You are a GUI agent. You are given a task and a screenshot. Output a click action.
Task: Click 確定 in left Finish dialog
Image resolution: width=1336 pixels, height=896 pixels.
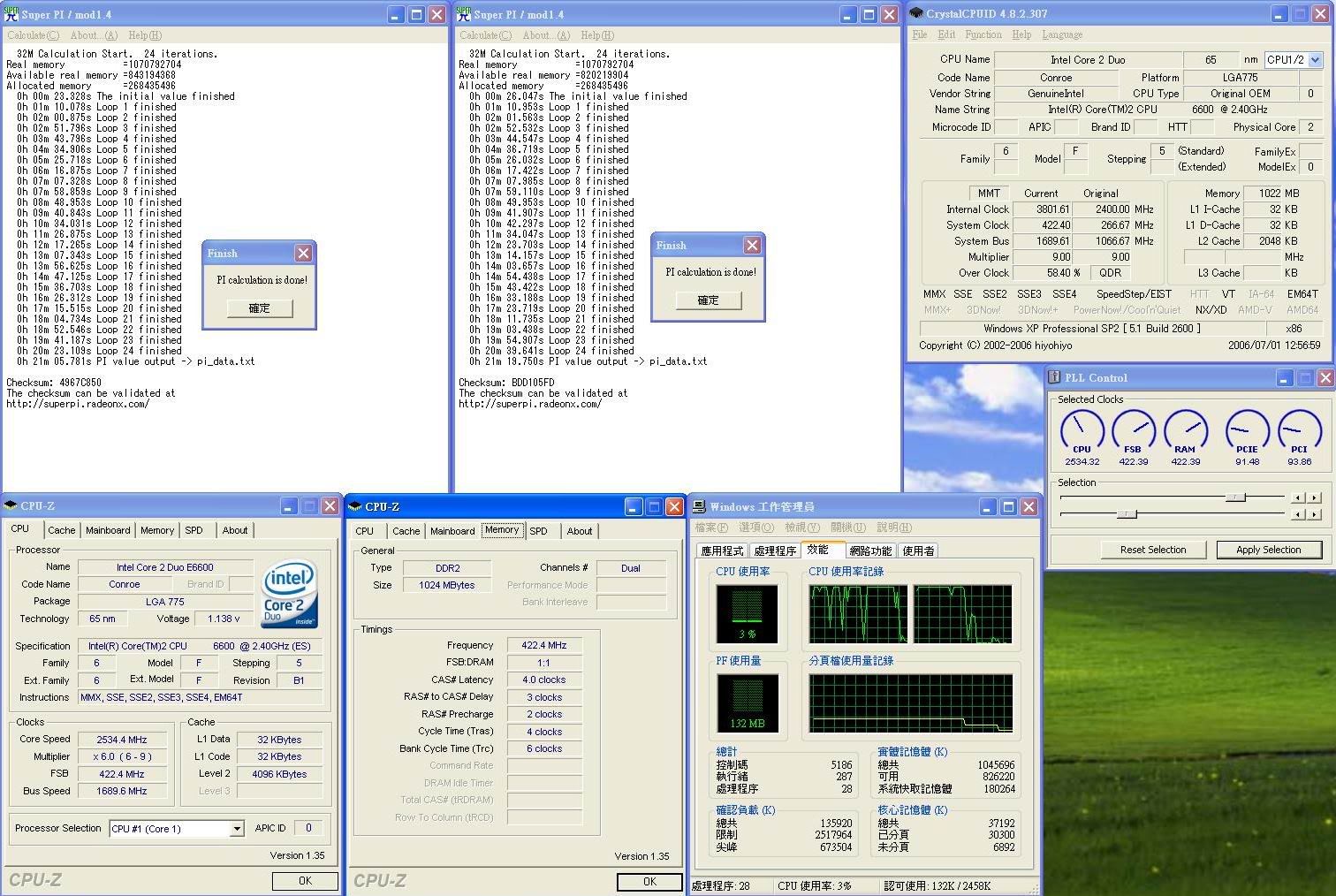[259, 308]
